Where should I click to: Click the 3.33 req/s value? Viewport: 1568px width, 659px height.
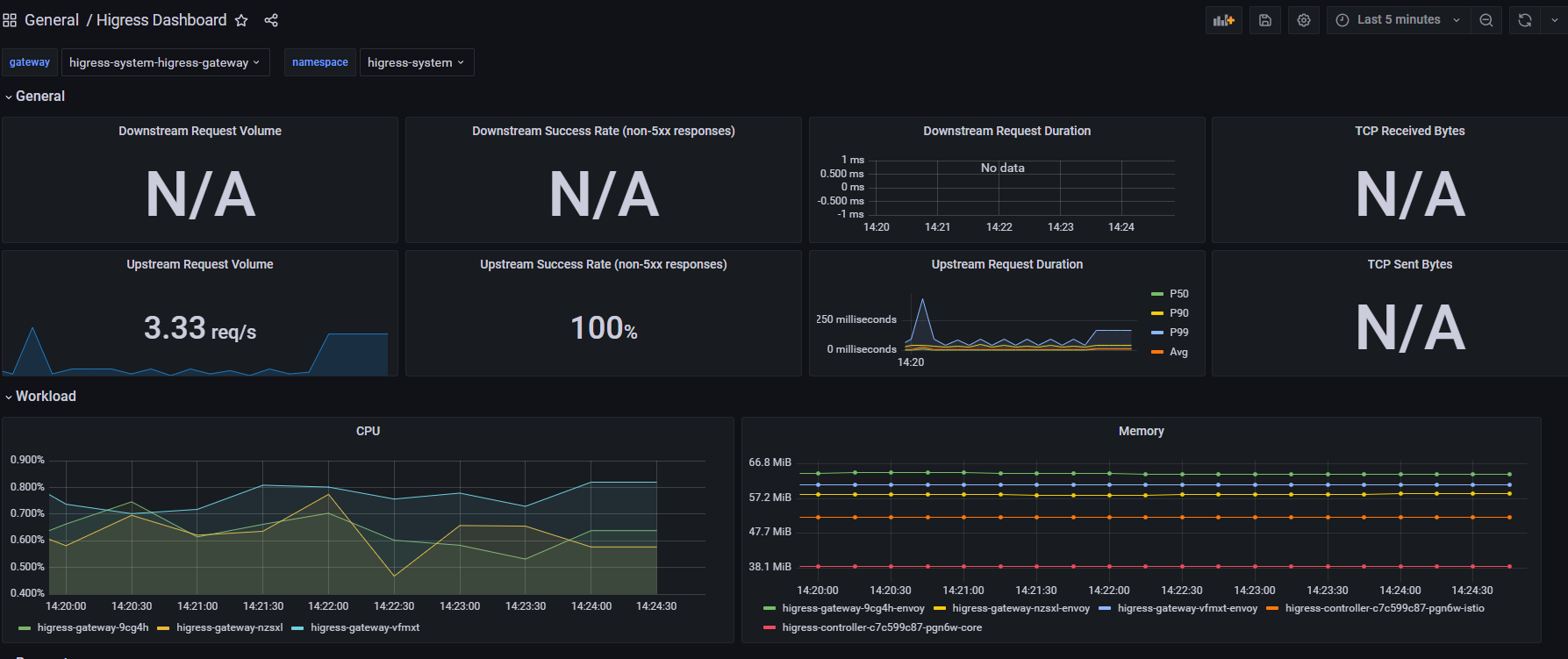(x=200, y=328)
